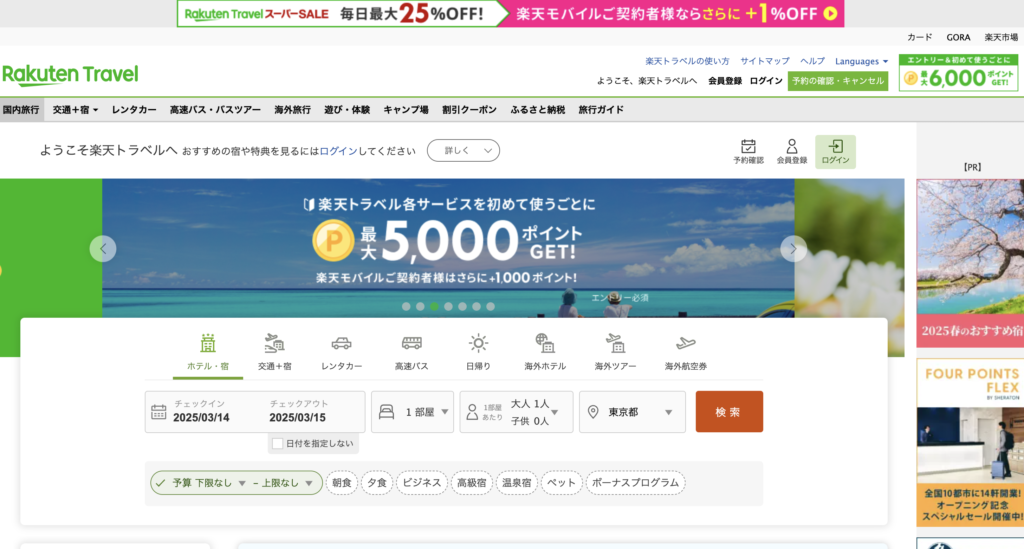The width and height of the screenshot is (1024, 549).
Task: Toggle the 夕食 filter chip
Action: [377, 483]
